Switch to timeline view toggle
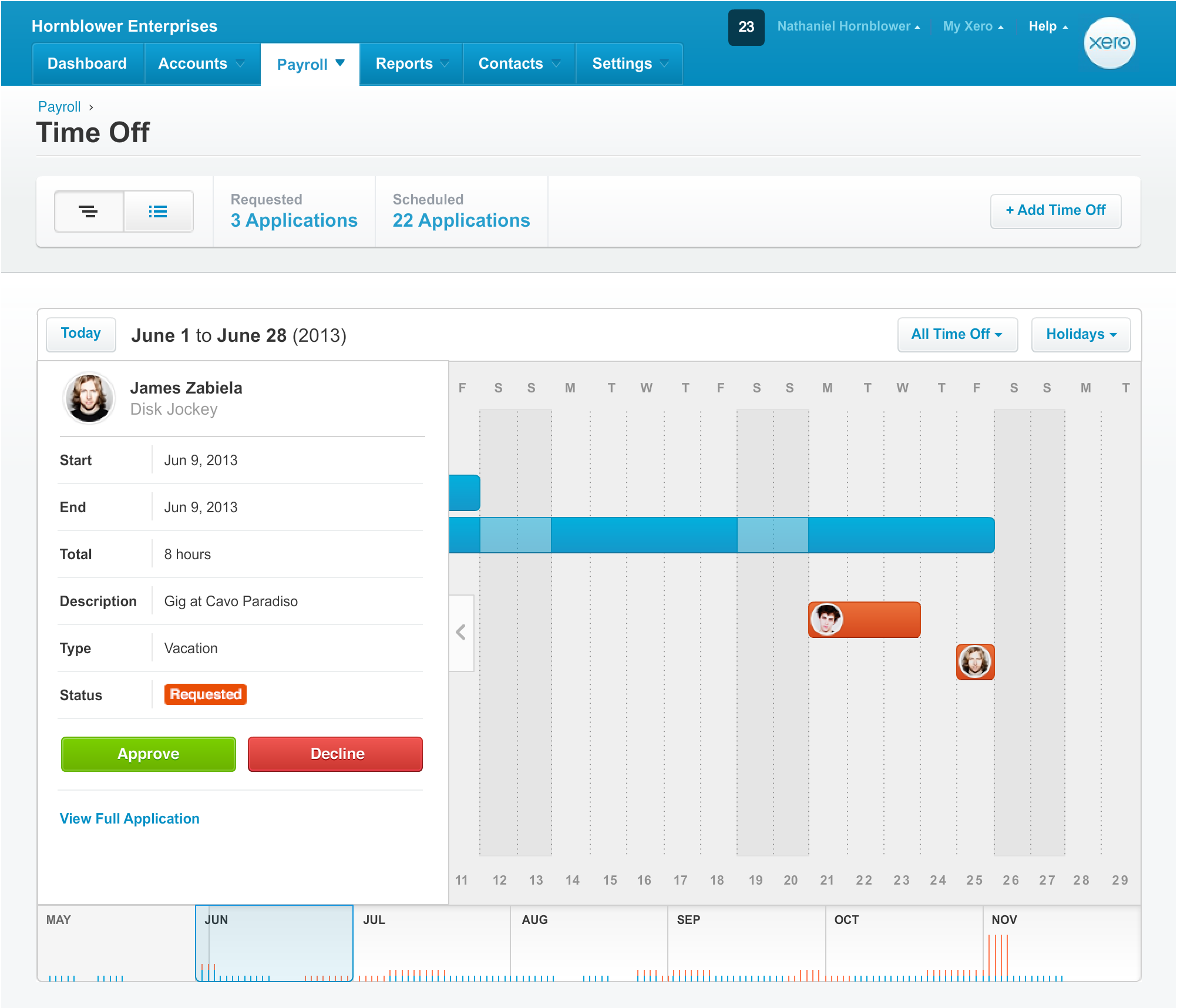1177x1008 pixels. (89, 211)
